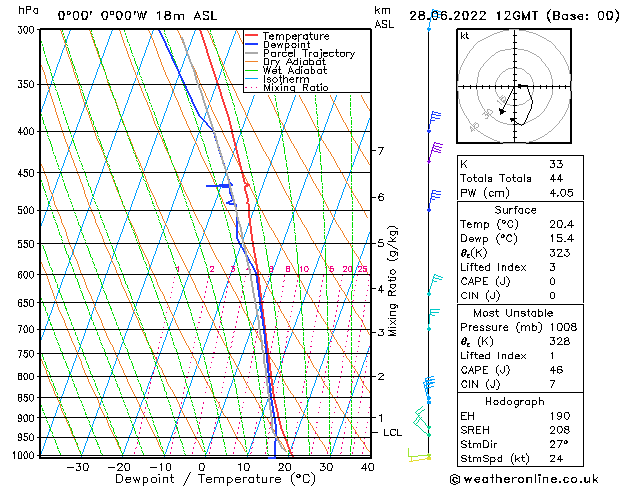Click the Most Unstable CIN value 7

(552, 384)
